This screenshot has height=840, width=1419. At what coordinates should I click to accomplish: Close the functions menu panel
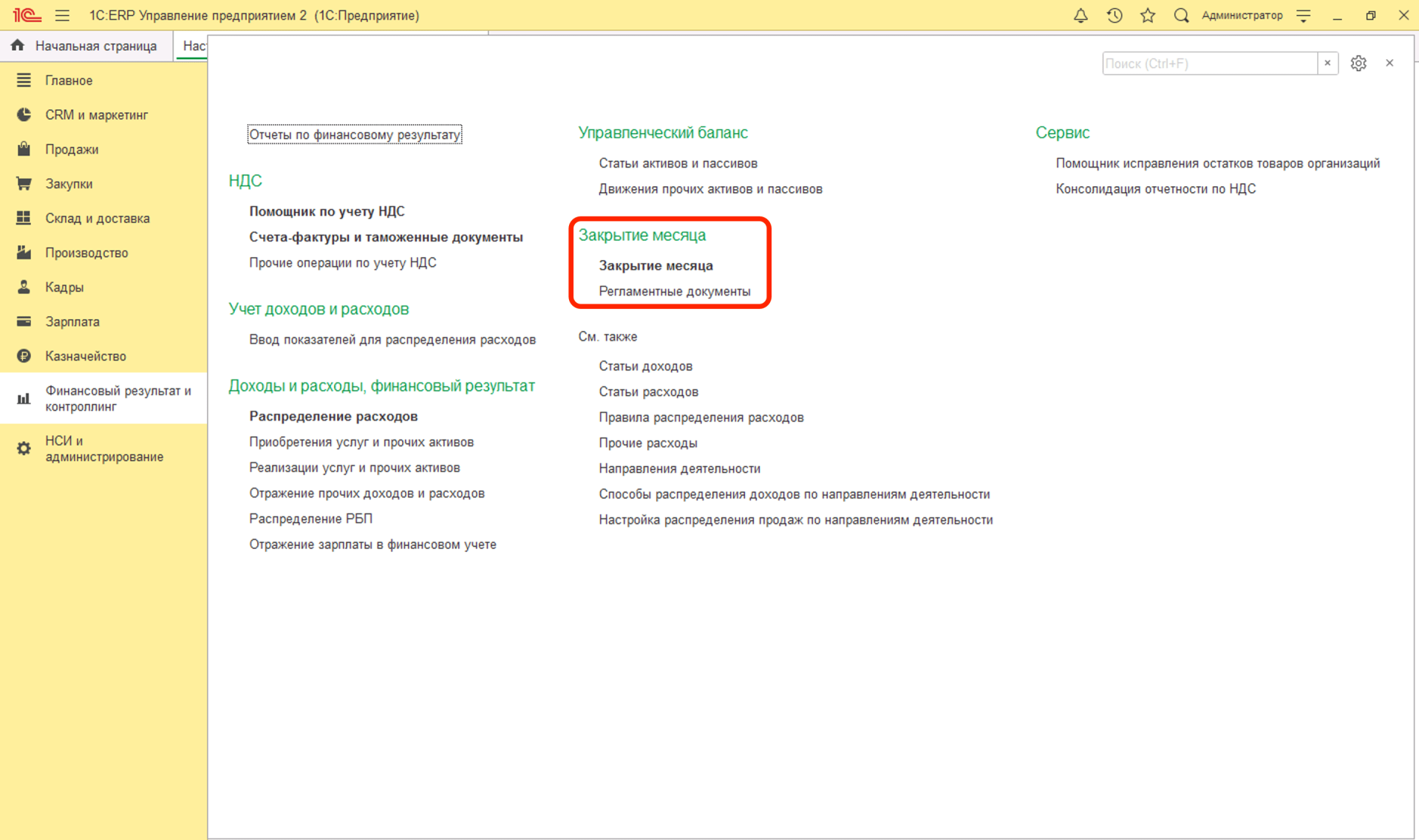[1389, 64]
